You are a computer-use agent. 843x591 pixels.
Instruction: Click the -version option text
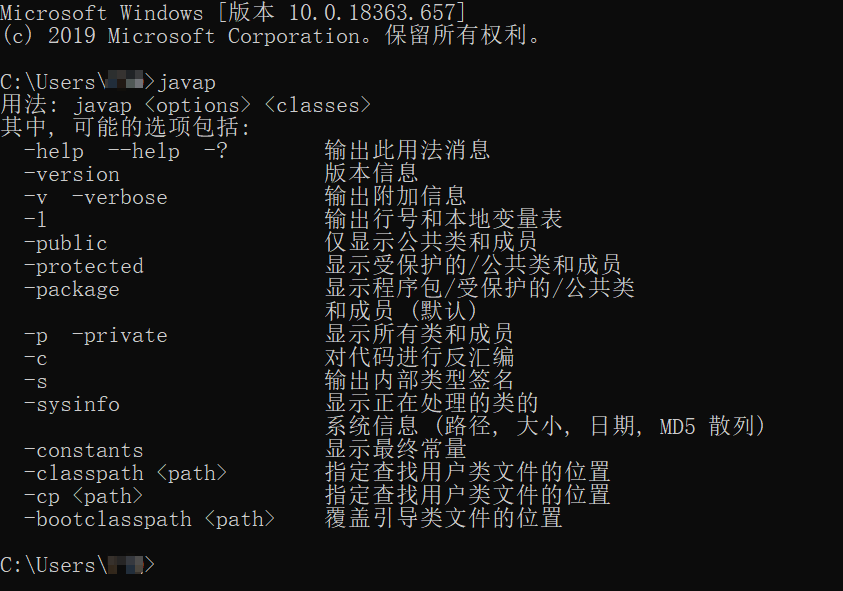(72, 174)
